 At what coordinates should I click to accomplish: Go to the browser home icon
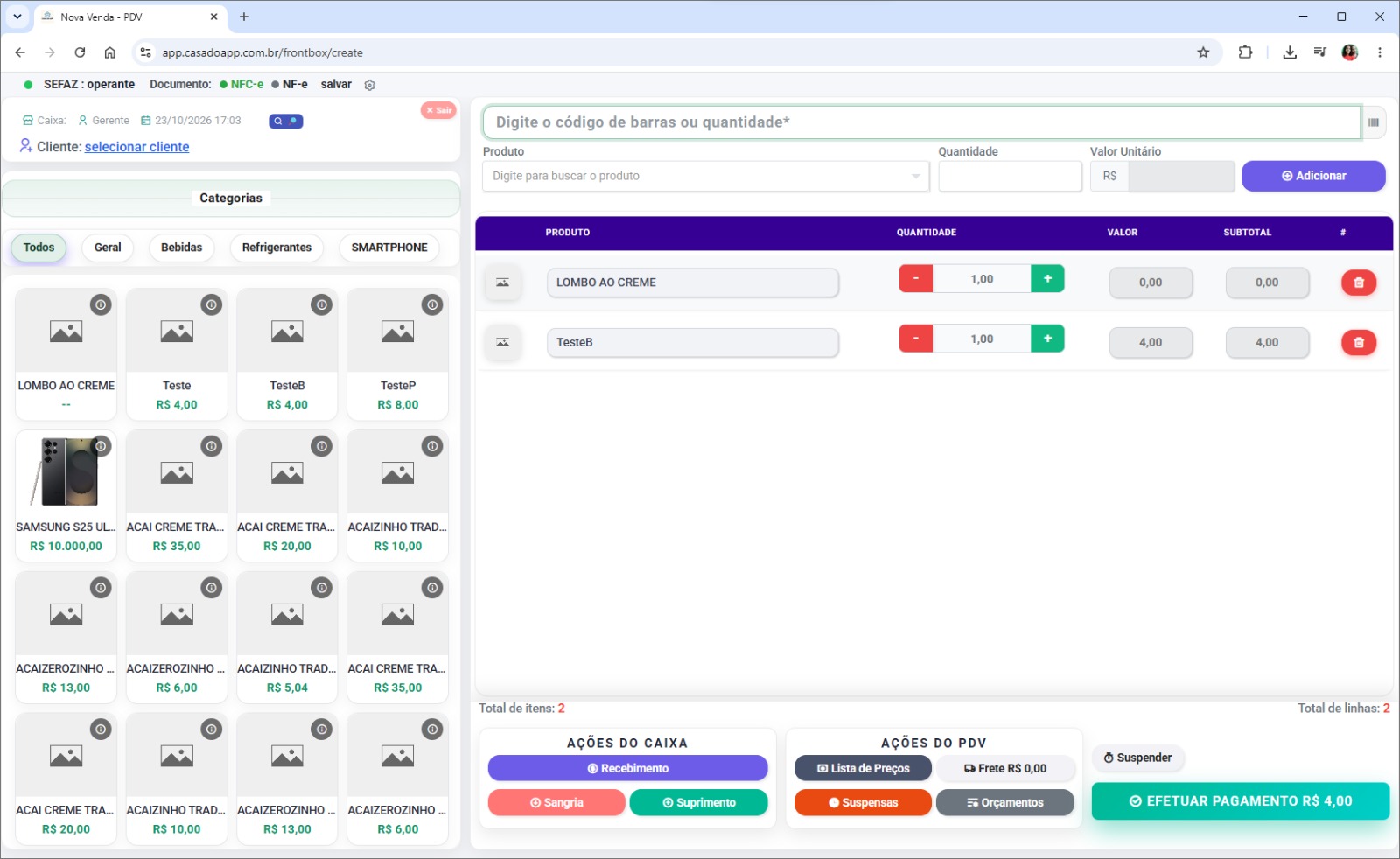pyautogui.click(x=109, y=52)
